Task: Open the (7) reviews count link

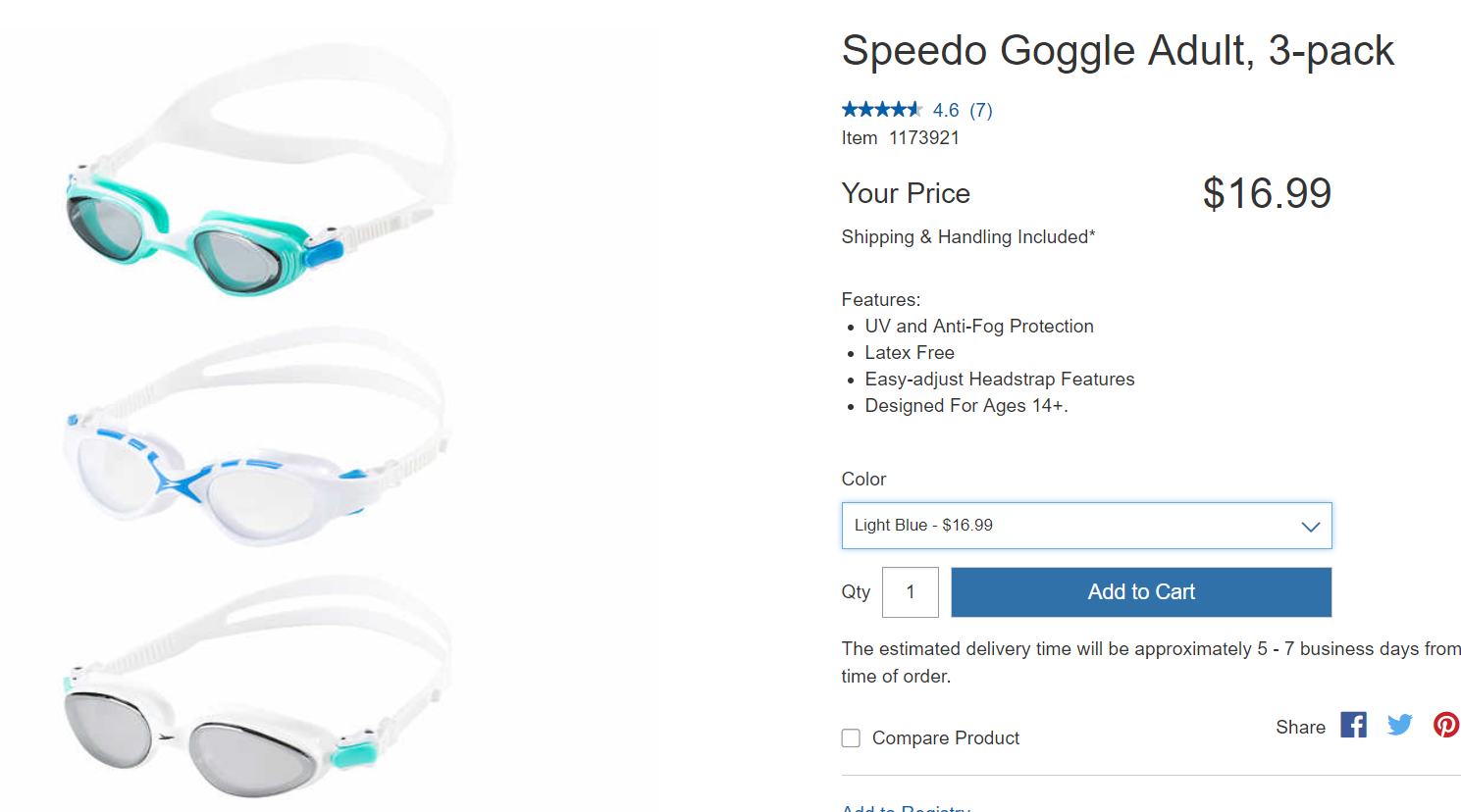Action: pos(981,110)
